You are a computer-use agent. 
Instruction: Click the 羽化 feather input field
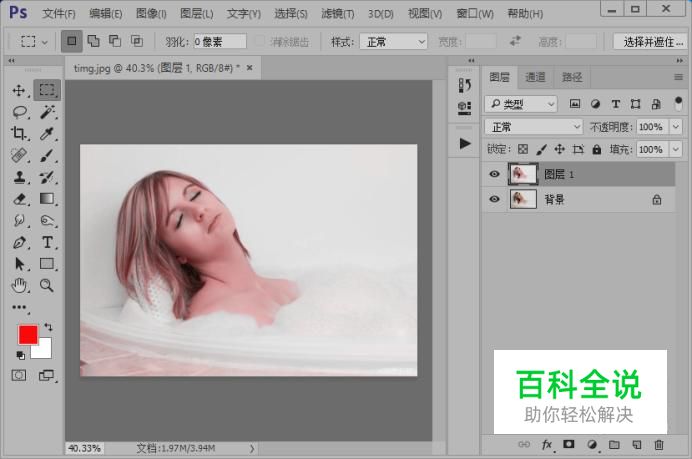click(220, 42)
